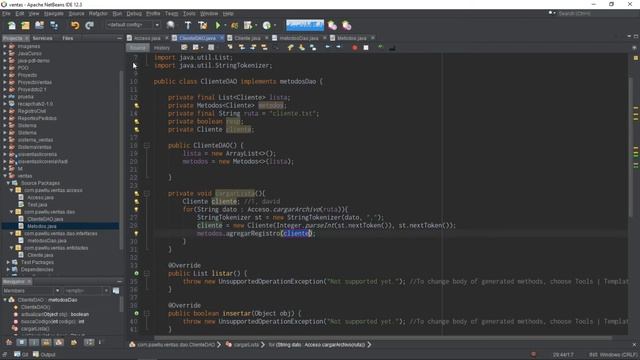Click the Undo arrow icon
640x360 pixels.
tap(75, 25)
